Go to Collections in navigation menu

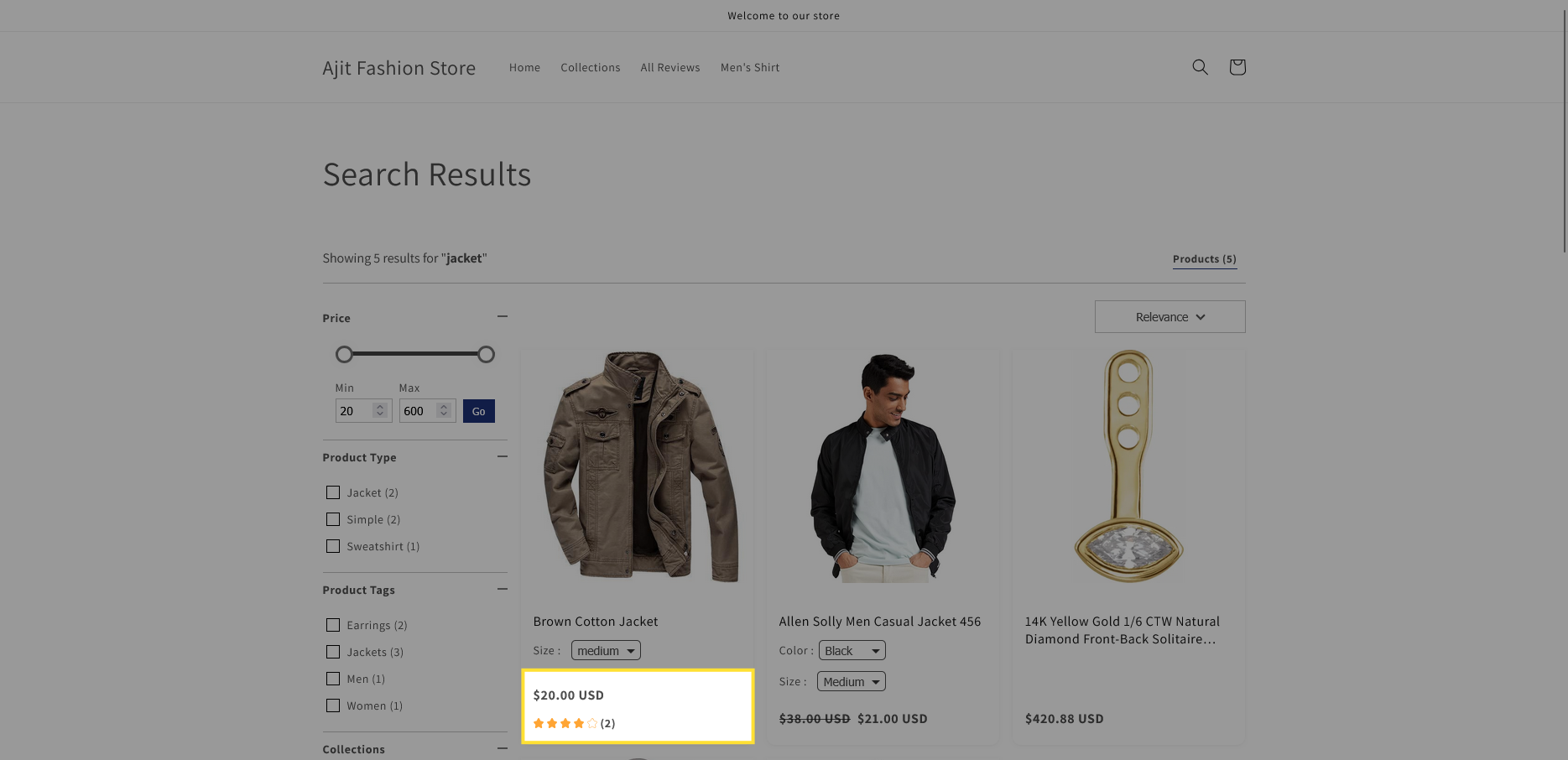click(591, 68)
